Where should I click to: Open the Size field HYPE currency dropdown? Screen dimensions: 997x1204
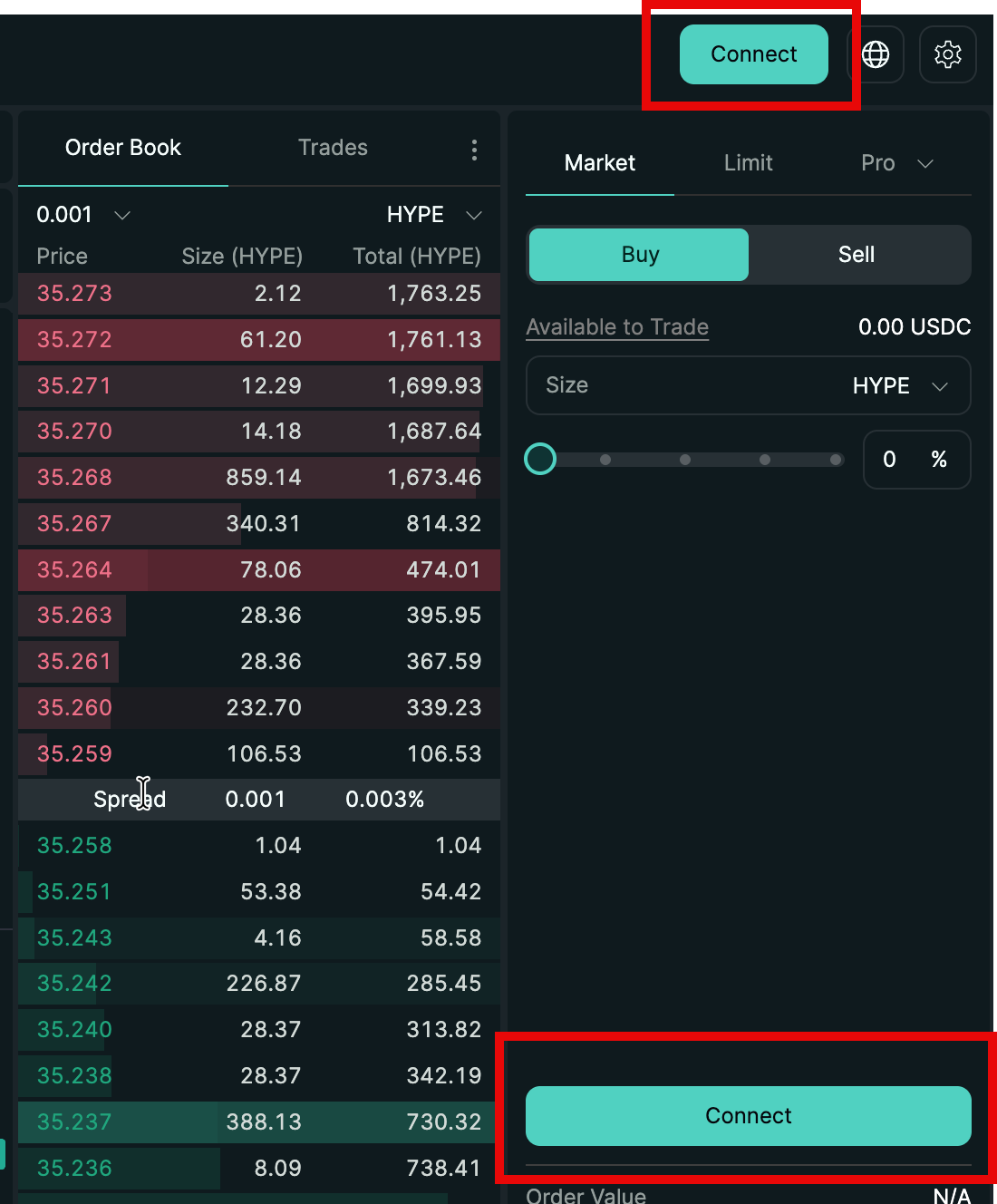point(900,386)
